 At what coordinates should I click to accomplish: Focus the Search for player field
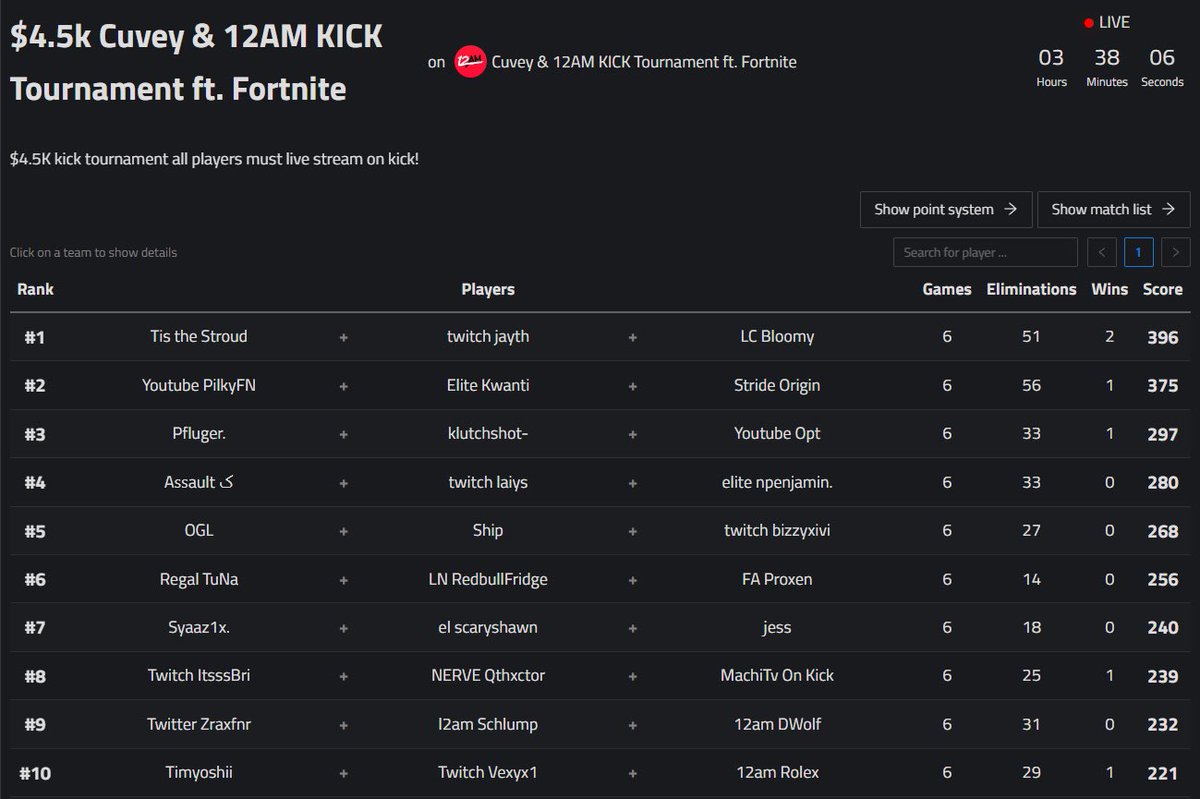pos(985,252)
